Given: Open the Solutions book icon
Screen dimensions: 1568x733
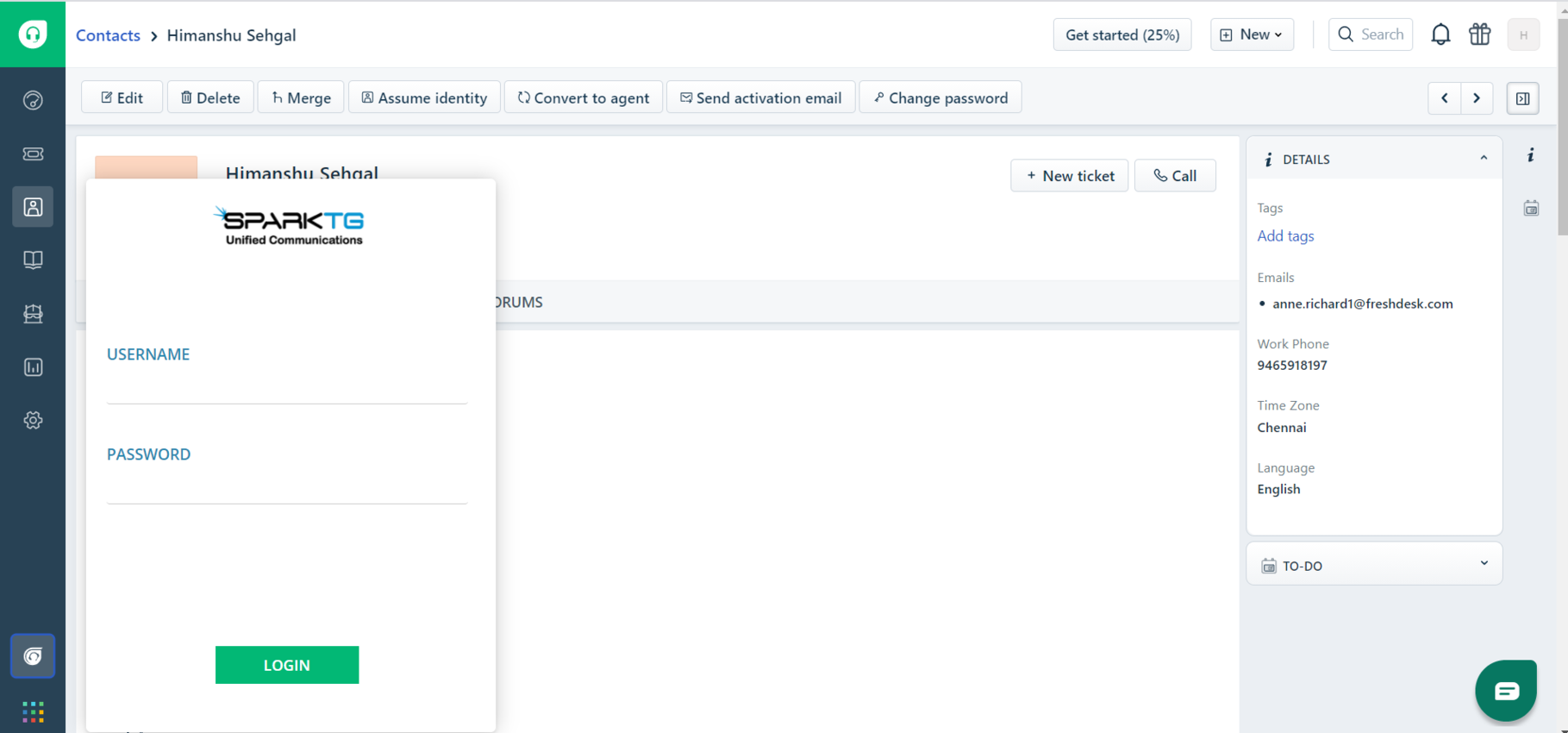Looking at the screenshot, I should click(x=33, y=260).
